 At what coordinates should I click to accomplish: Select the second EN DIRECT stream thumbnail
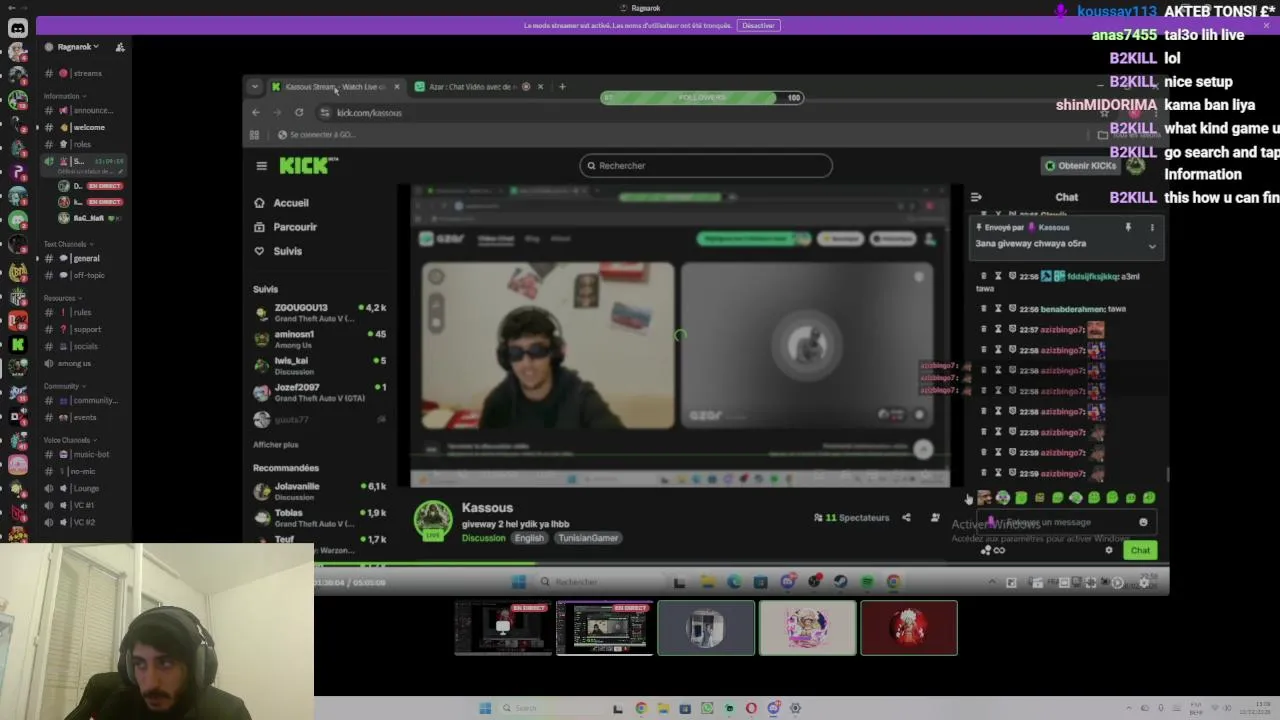click(604, 628)
